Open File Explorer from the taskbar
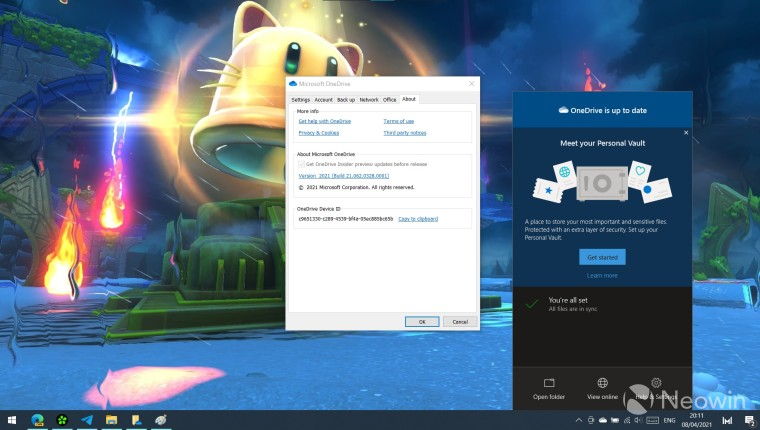 click(x=111, y=420)
